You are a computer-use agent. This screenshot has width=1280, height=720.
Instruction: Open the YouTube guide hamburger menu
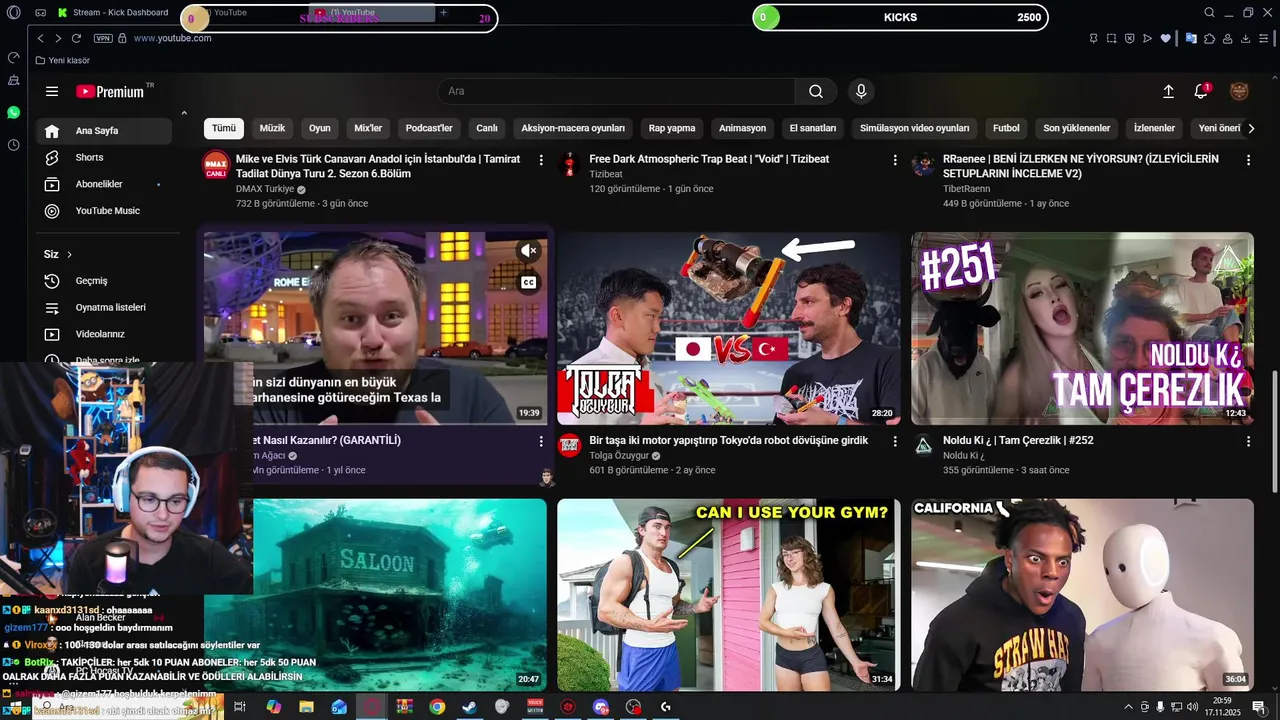tap(52, 91)
